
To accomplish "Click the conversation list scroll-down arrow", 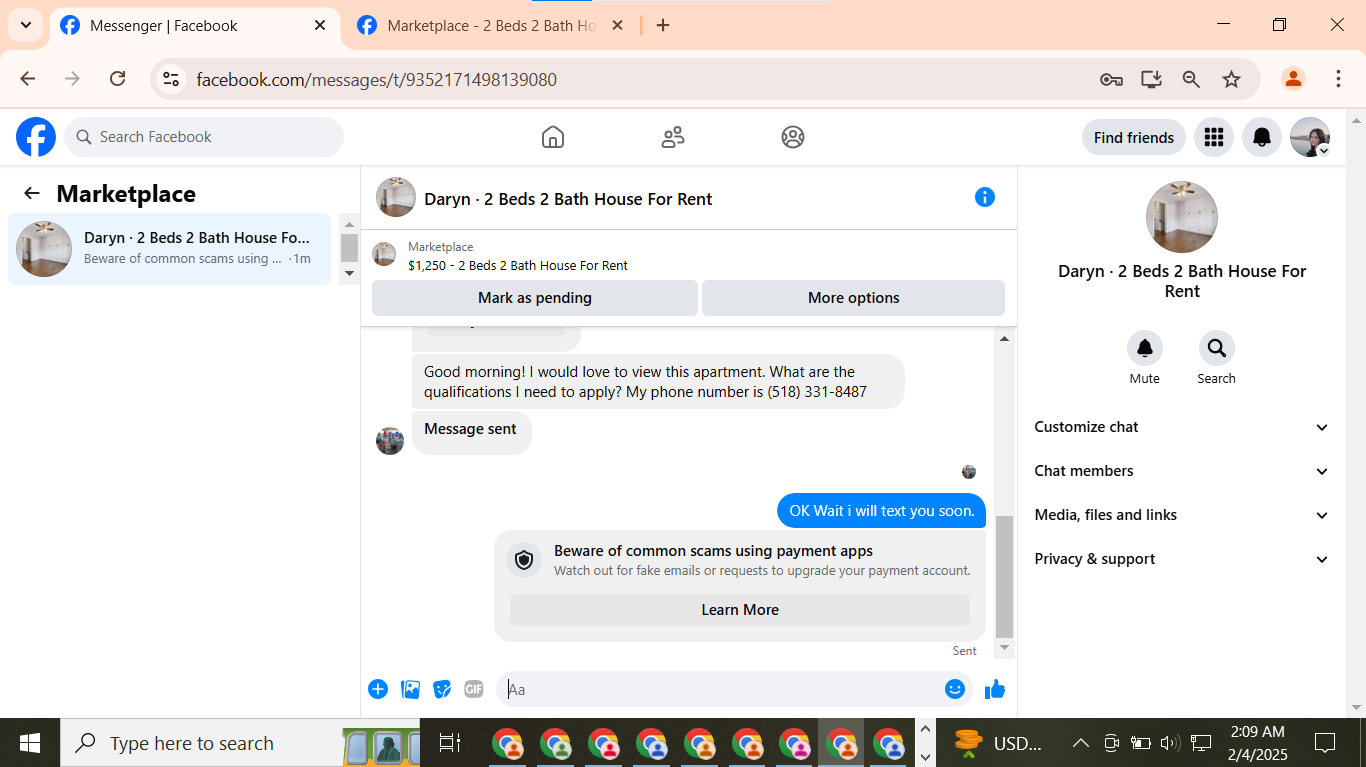I will [349, 272].
